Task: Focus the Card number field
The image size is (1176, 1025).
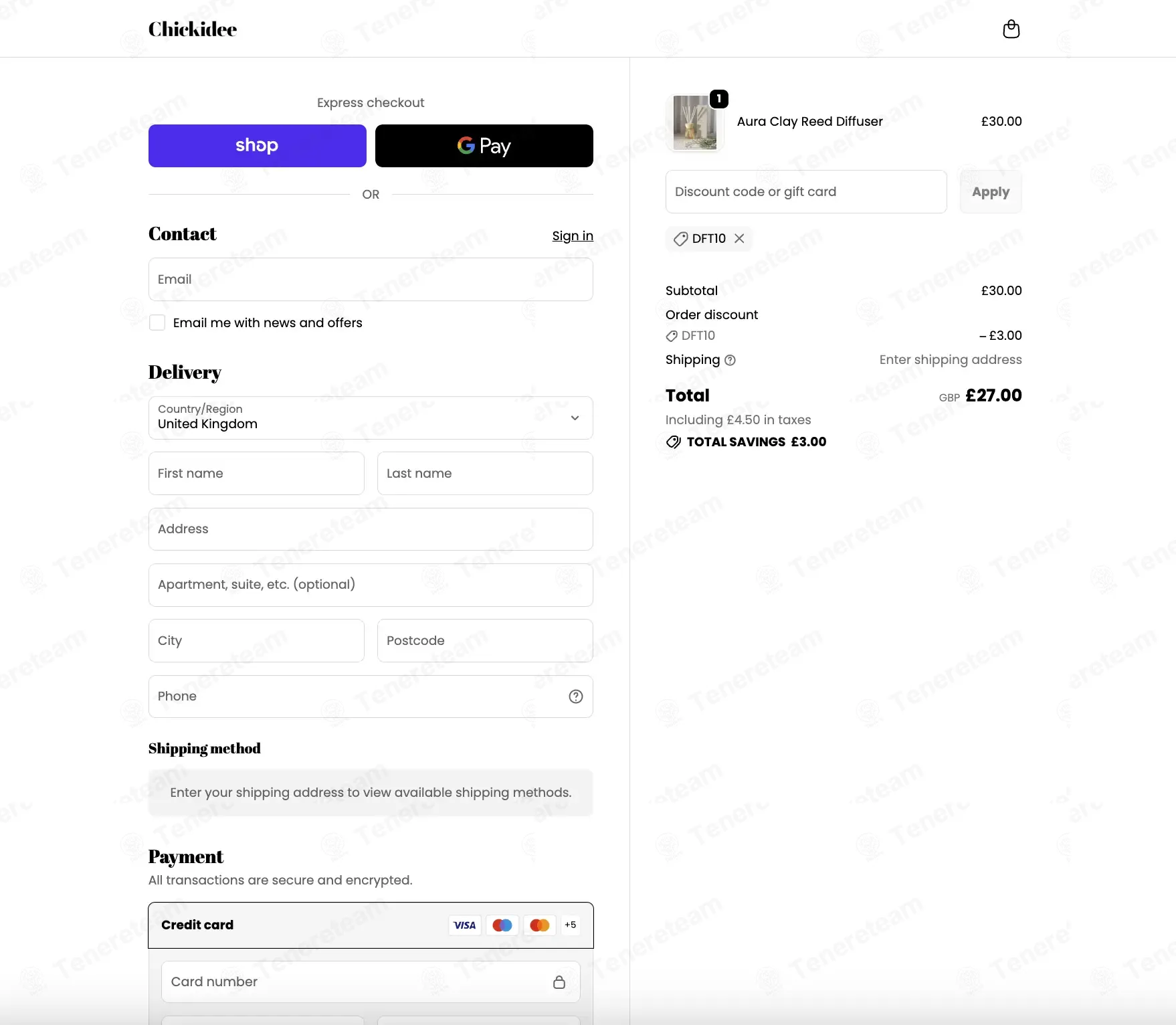Action: (x=371, y=982)
